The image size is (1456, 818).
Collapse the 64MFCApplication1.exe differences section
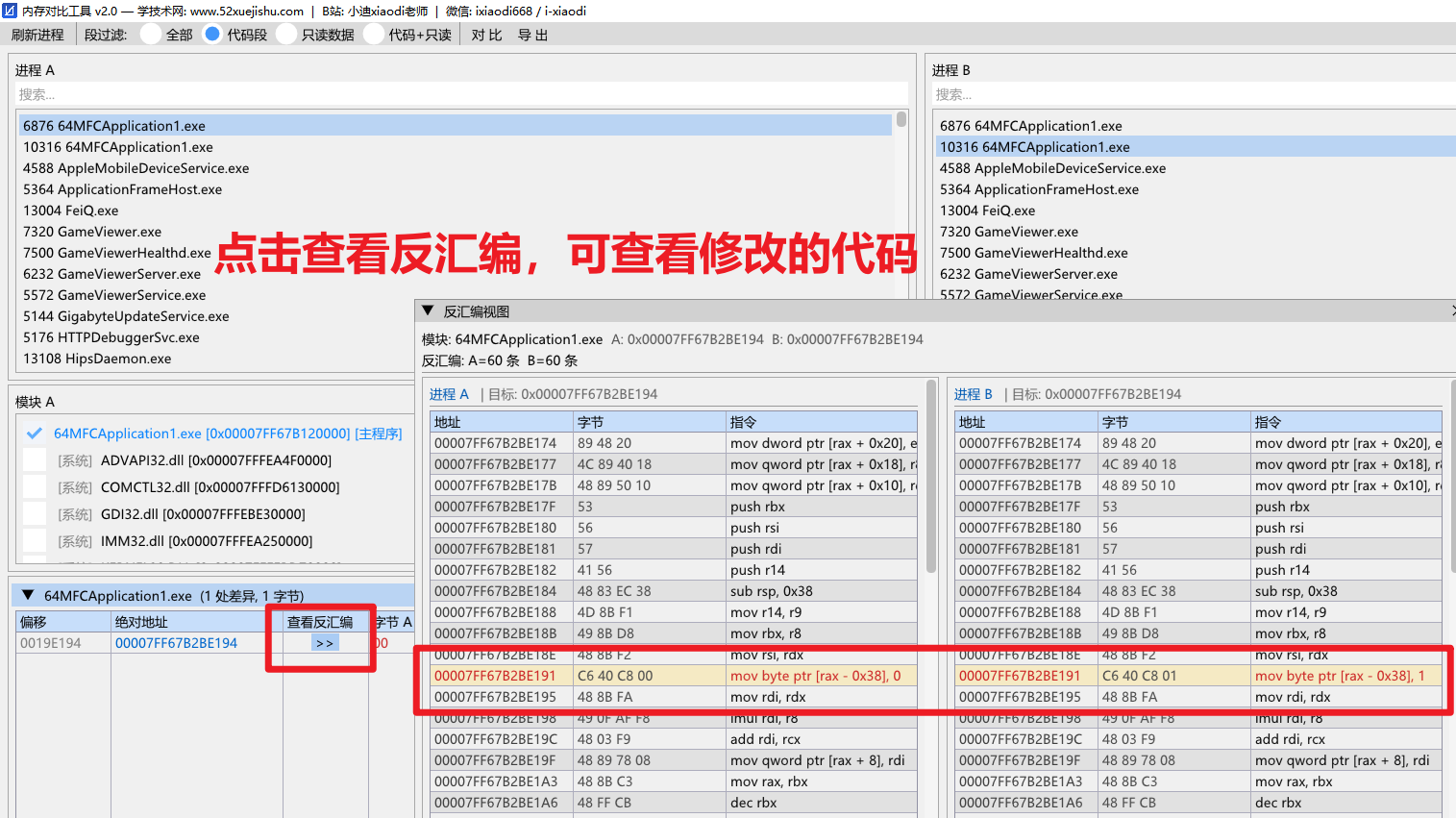coord(28,595)
